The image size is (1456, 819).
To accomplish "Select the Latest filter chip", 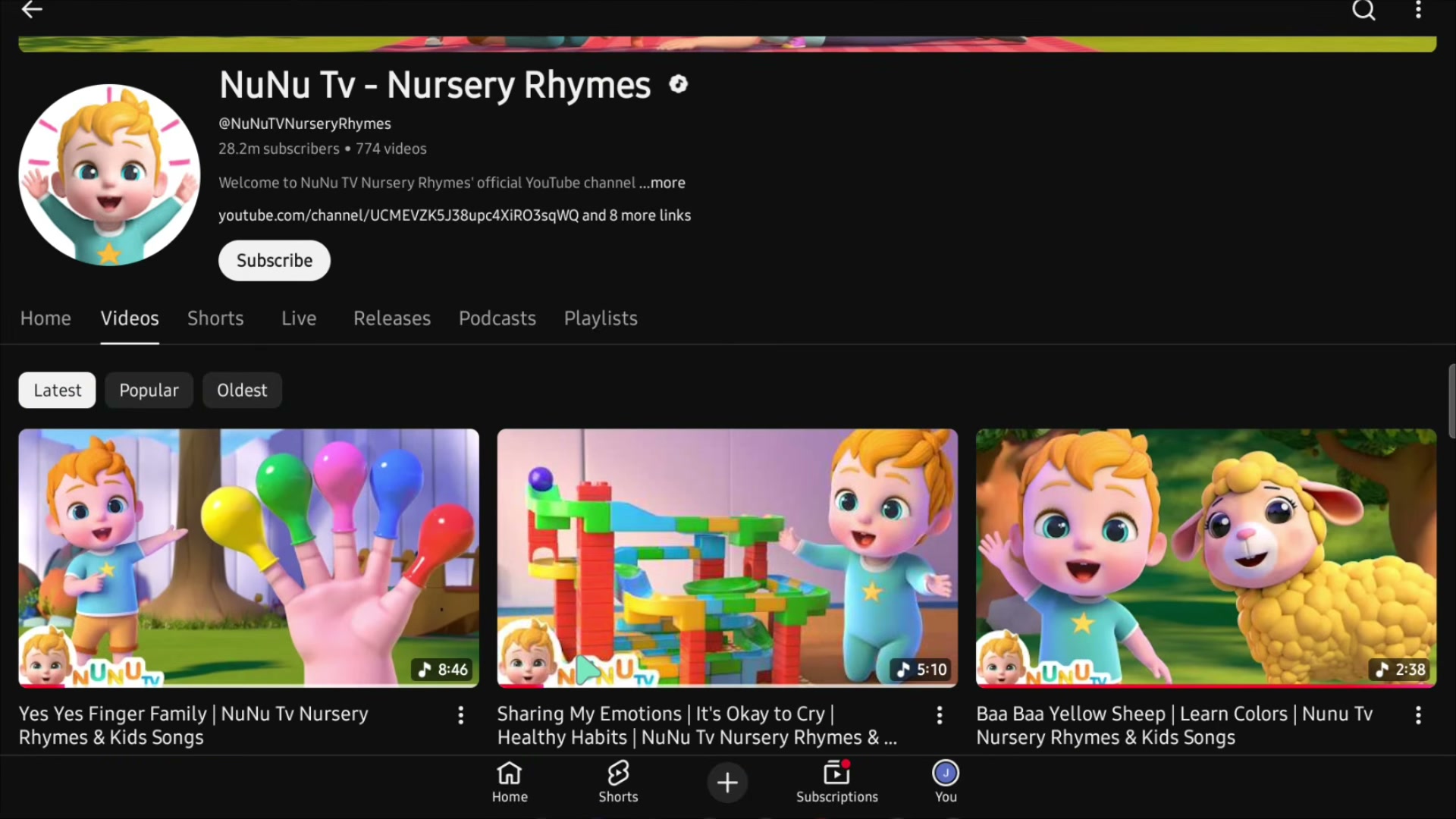I will click(x=57, y=391).
